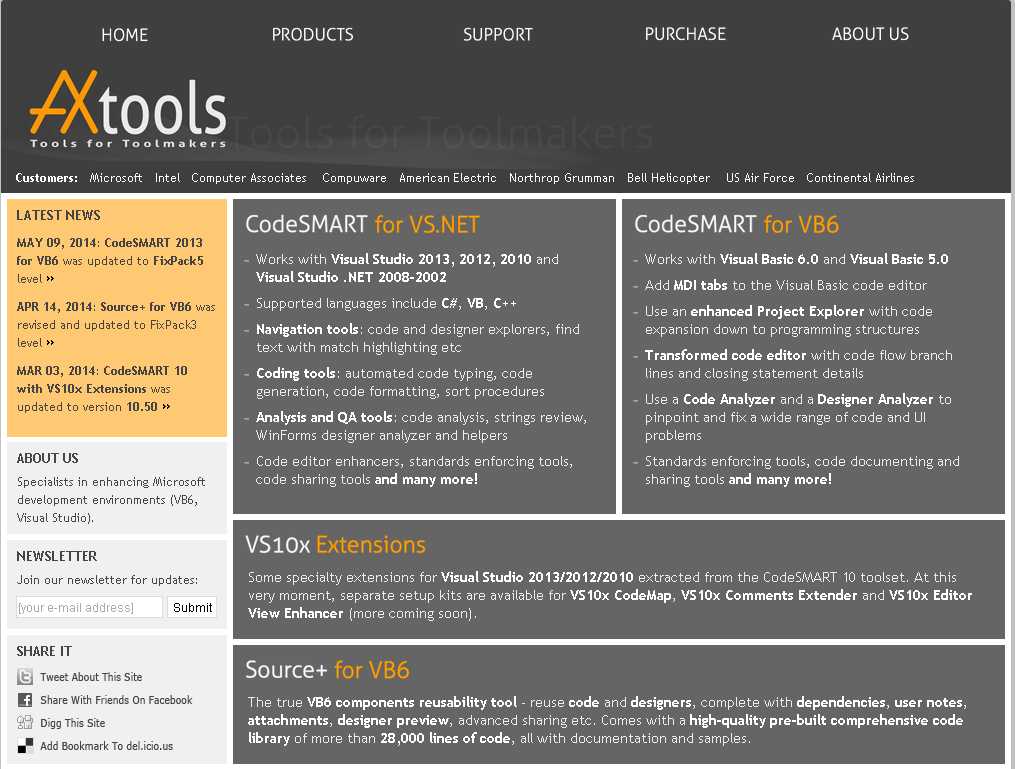Click the Bell Helicopter customer name

click(x=668, y=177)
